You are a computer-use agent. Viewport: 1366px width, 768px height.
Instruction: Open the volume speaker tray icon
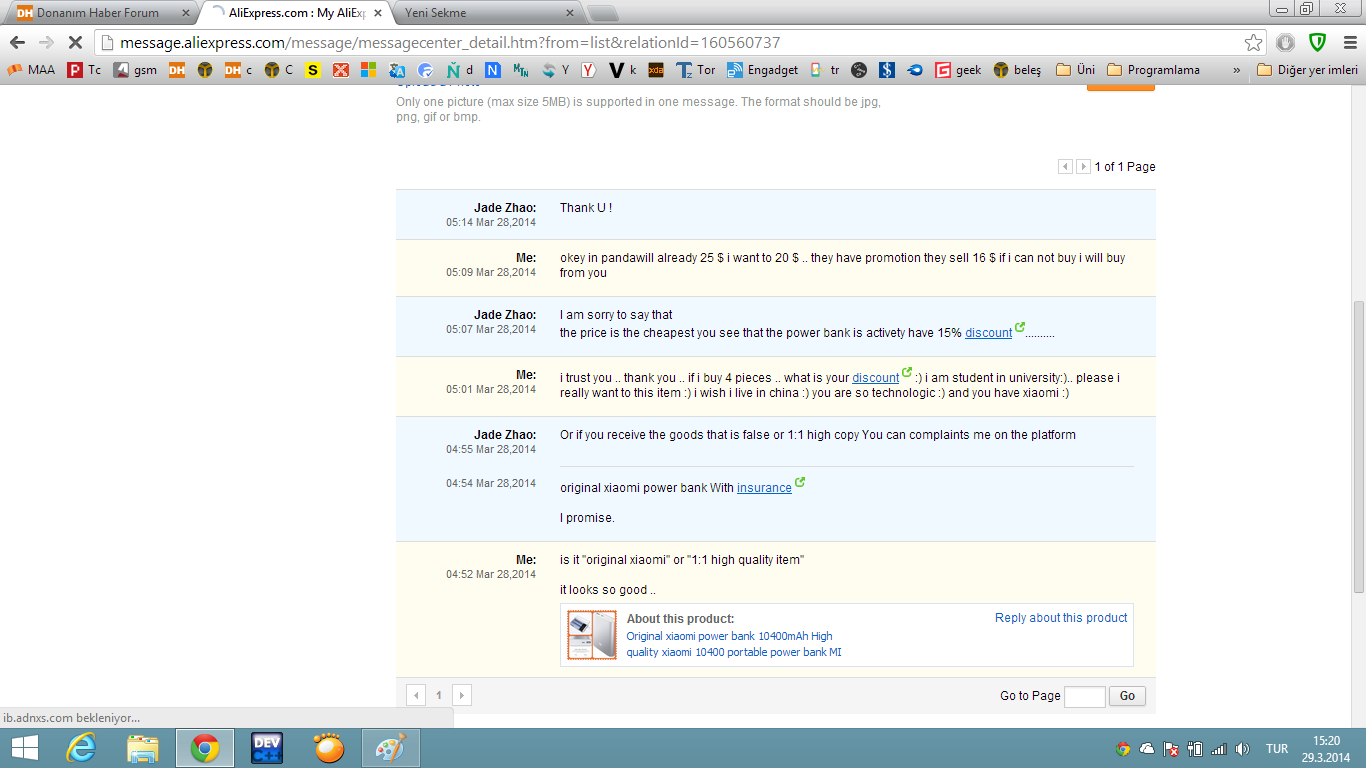(1242, 748)
